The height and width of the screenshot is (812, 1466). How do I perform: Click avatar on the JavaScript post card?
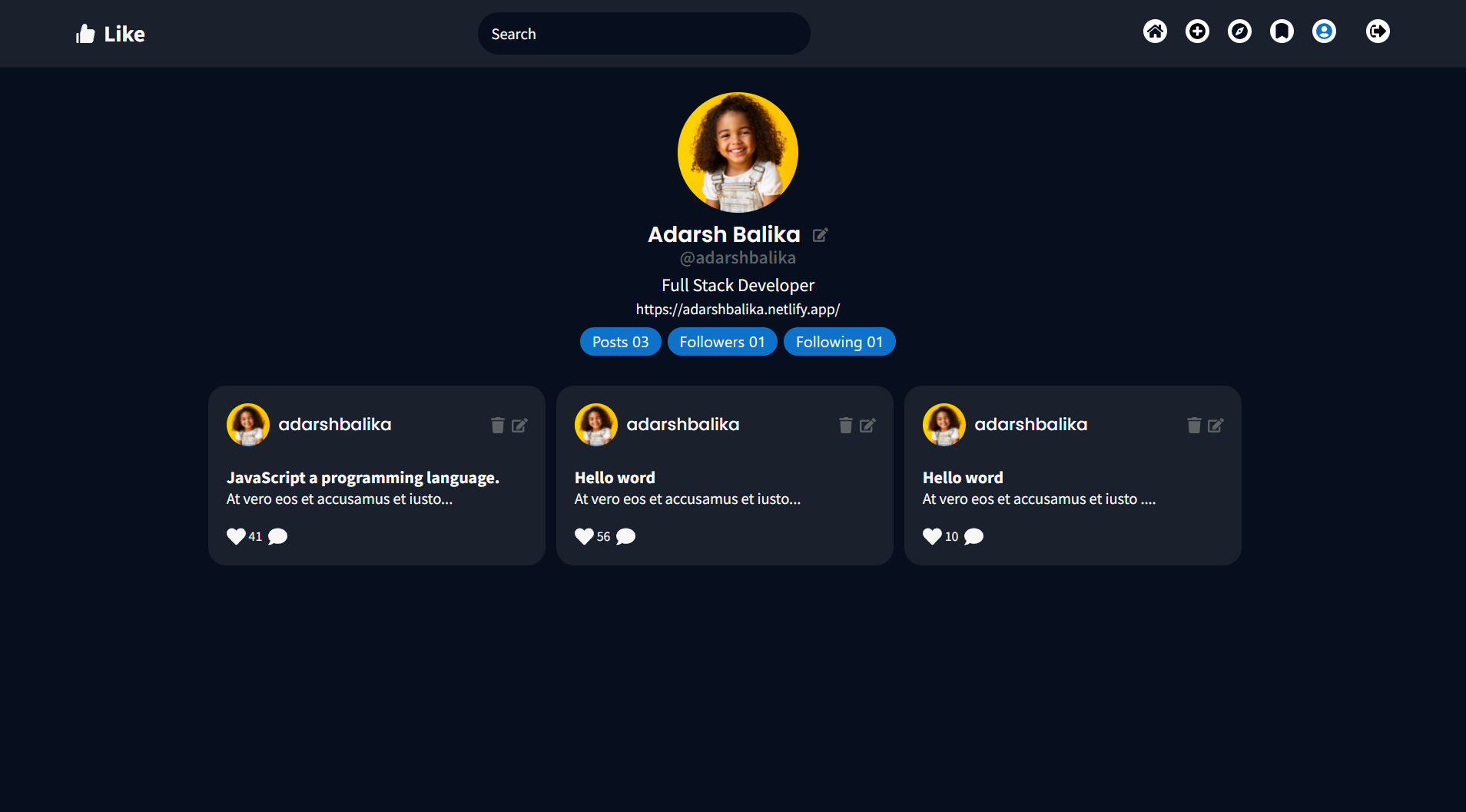click(x=248, y=424)
